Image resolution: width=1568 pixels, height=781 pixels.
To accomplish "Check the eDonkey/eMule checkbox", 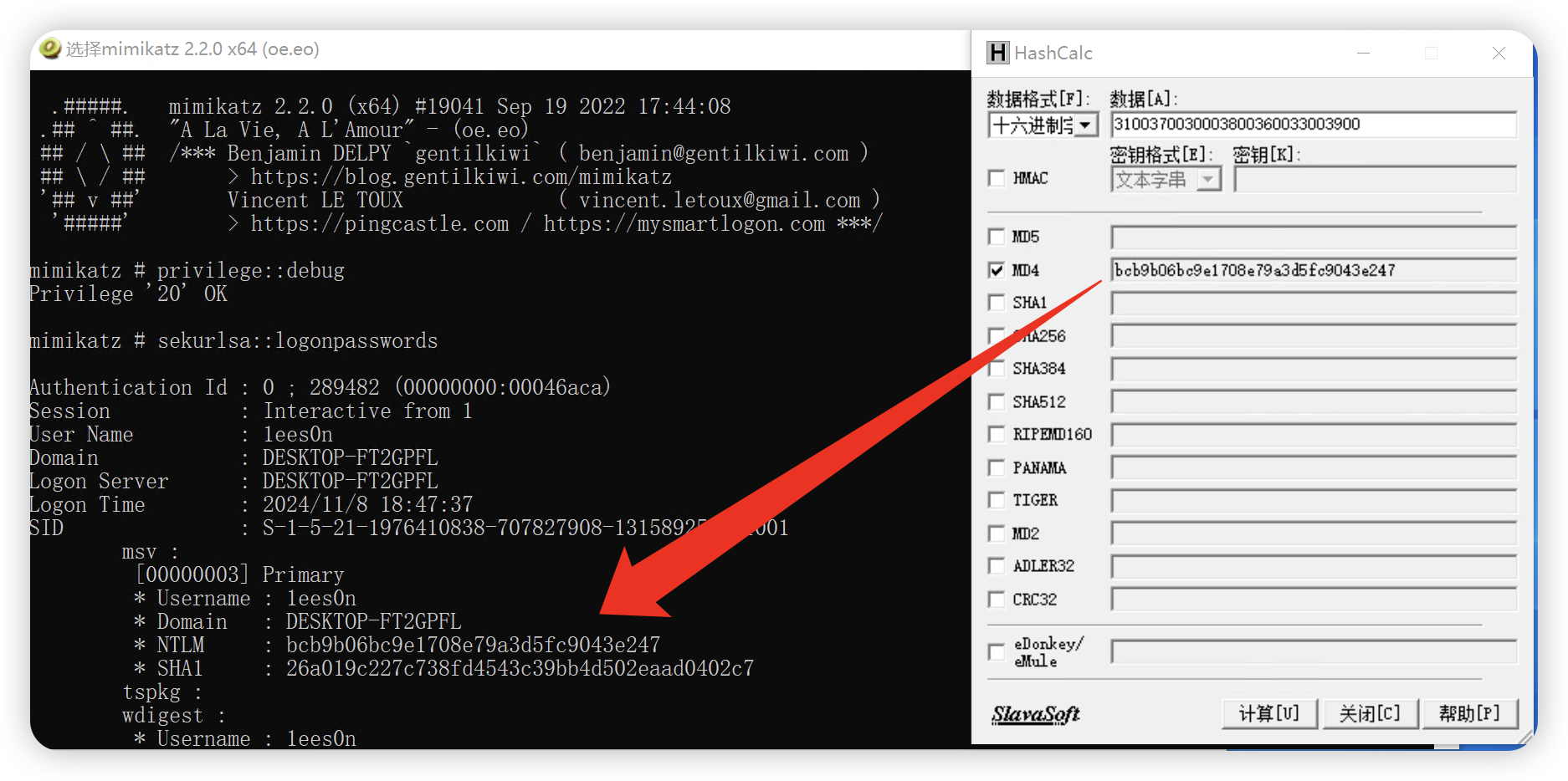I will (996, 652).
